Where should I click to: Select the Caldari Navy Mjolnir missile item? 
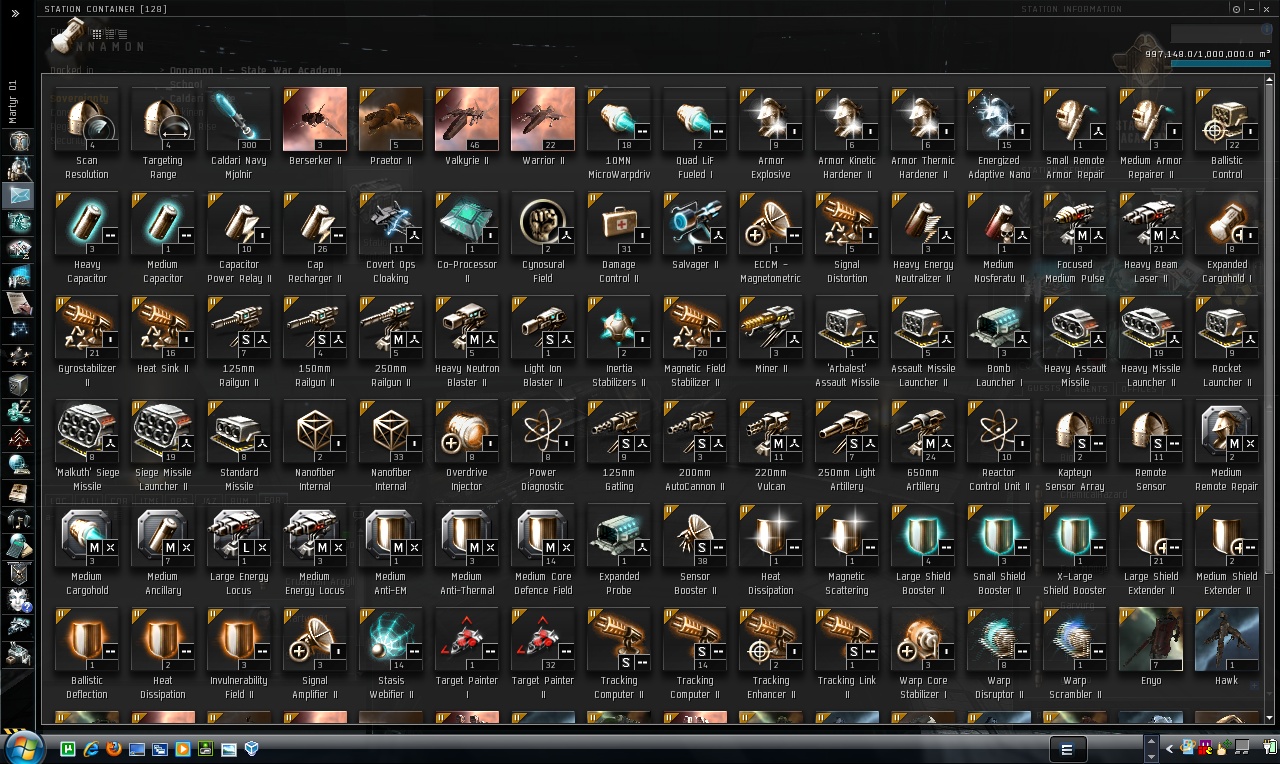pos(239,119)
